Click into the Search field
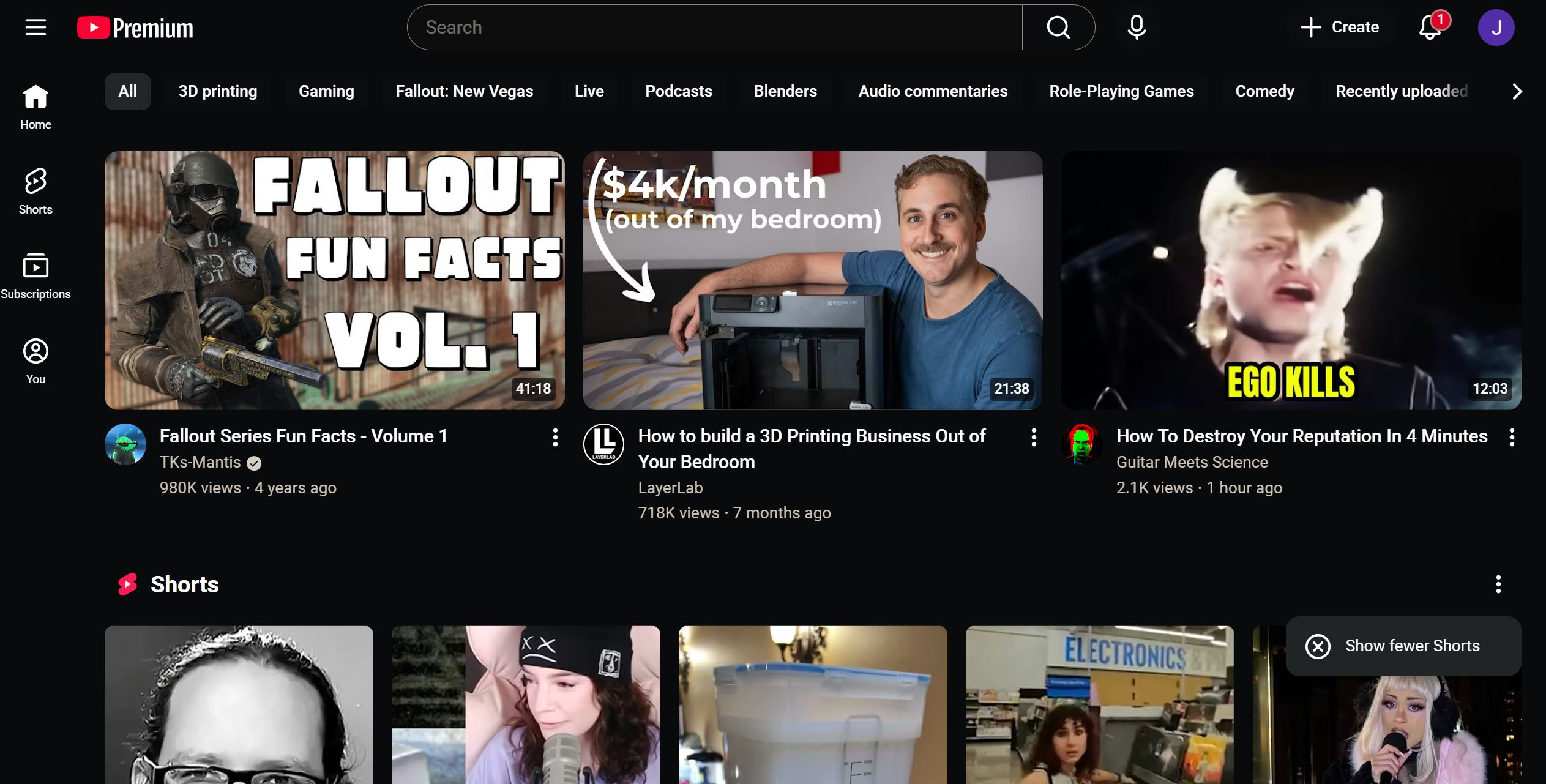 coord(713,28)
